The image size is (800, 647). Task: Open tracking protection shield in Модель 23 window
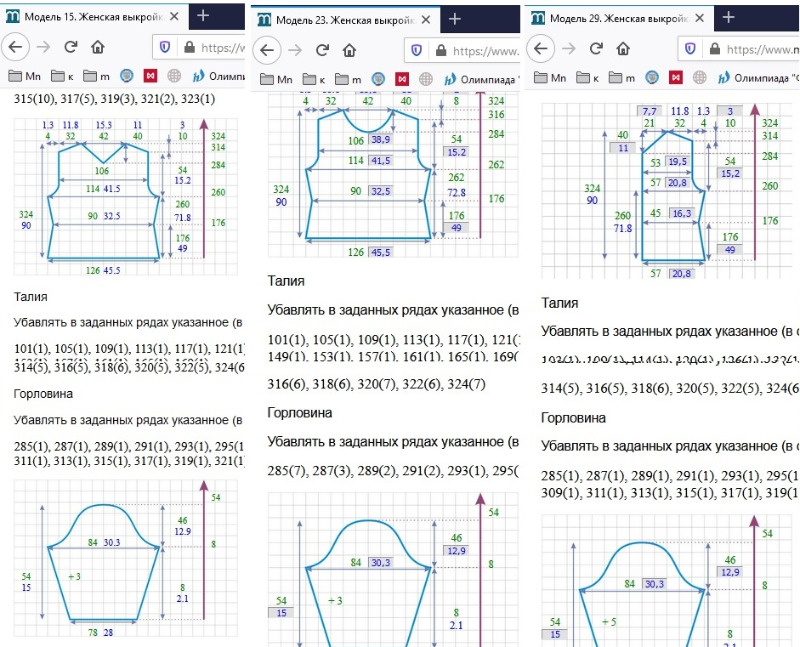pos(414,50)
